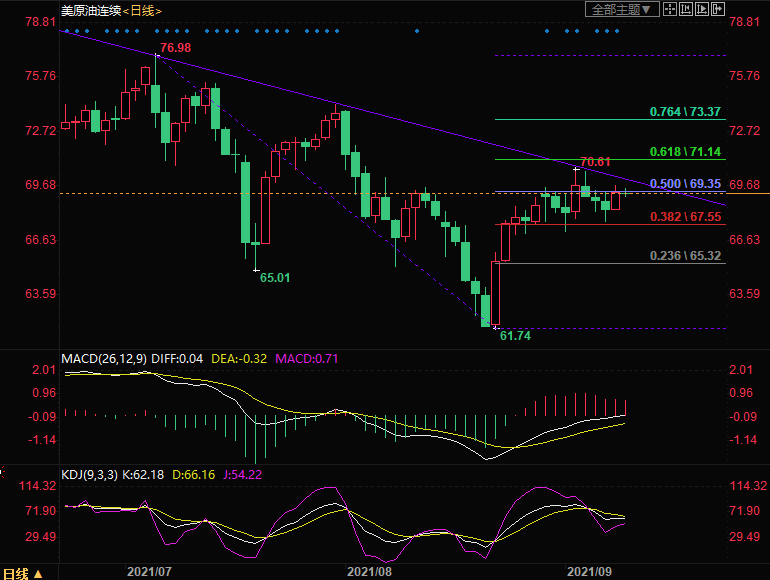Image resolution: width=770 pixels, height=580 pixels.
Task: Select the 0.500 \ 69.35 Fibonacci level label
Action: (685, 185)
